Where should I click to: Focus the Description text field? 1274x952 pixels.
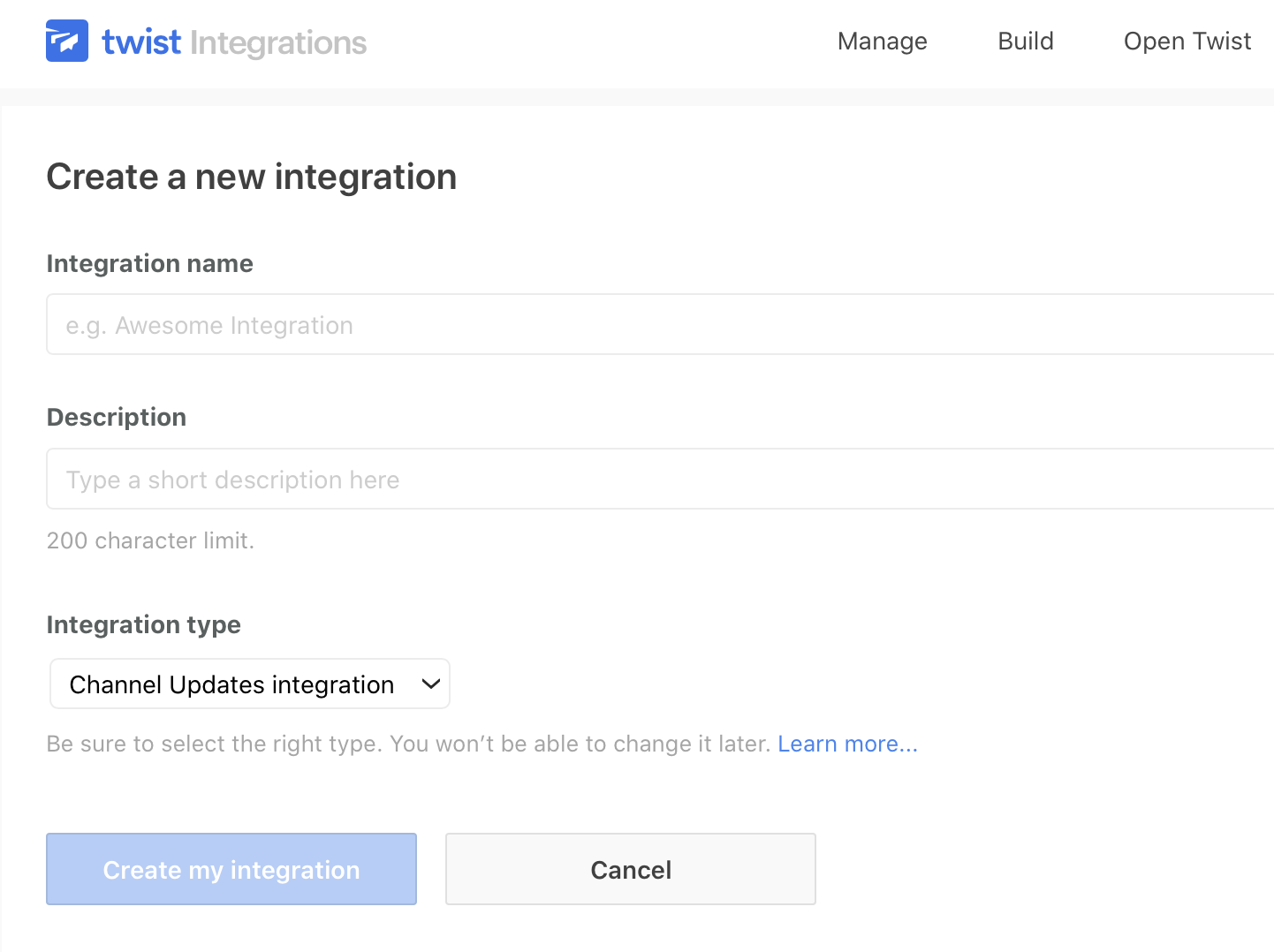pyautogui.click(x=660, y=479)
